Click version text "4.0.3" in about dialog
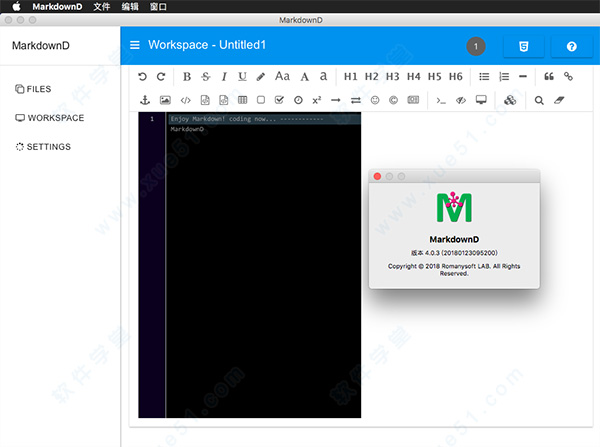Viewport: 600px width, 447px height. click(432, 253)
